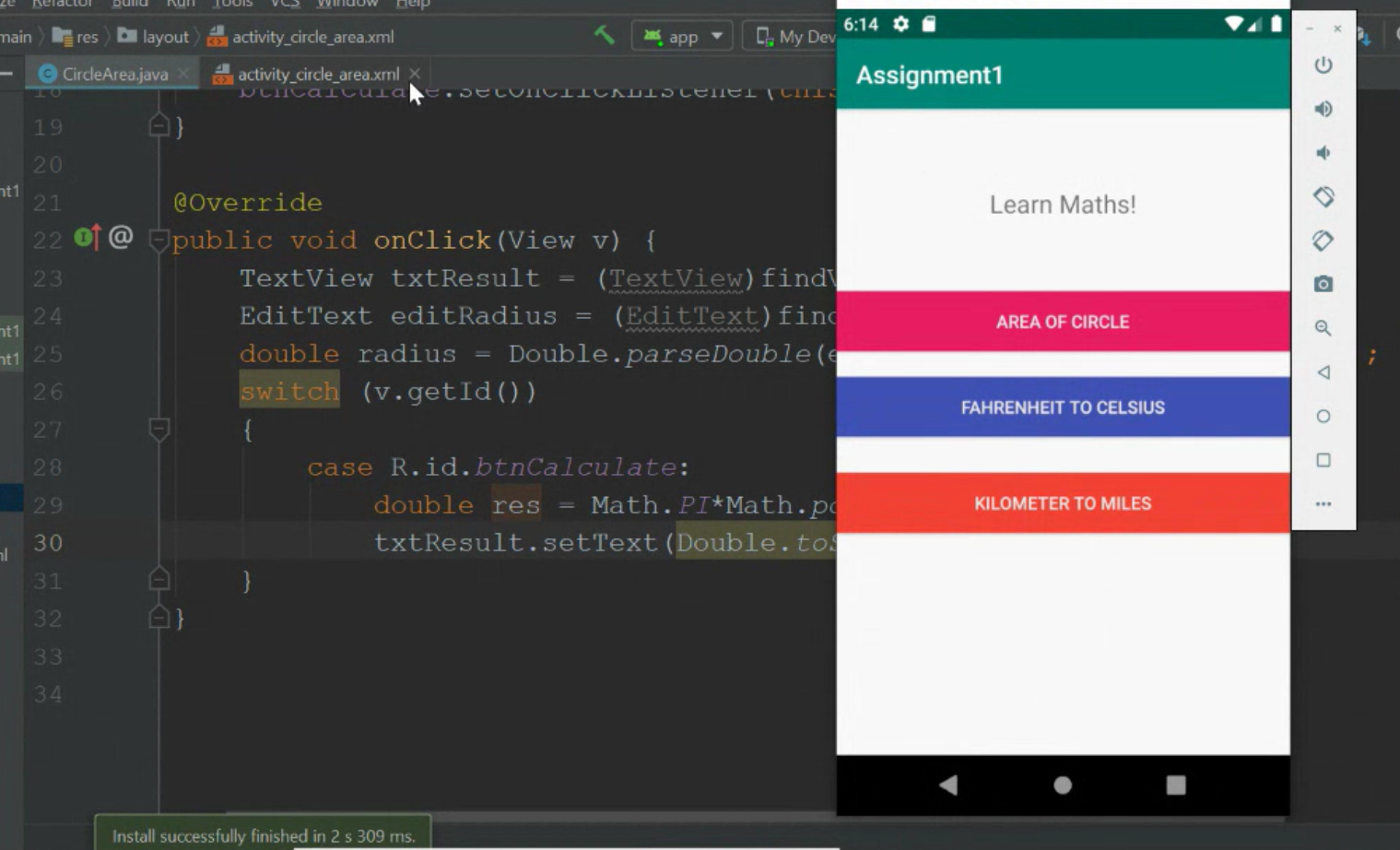
Task: Tap the Wi-Fi icon in phone status bar
Action: click(x=1233, y=24)
